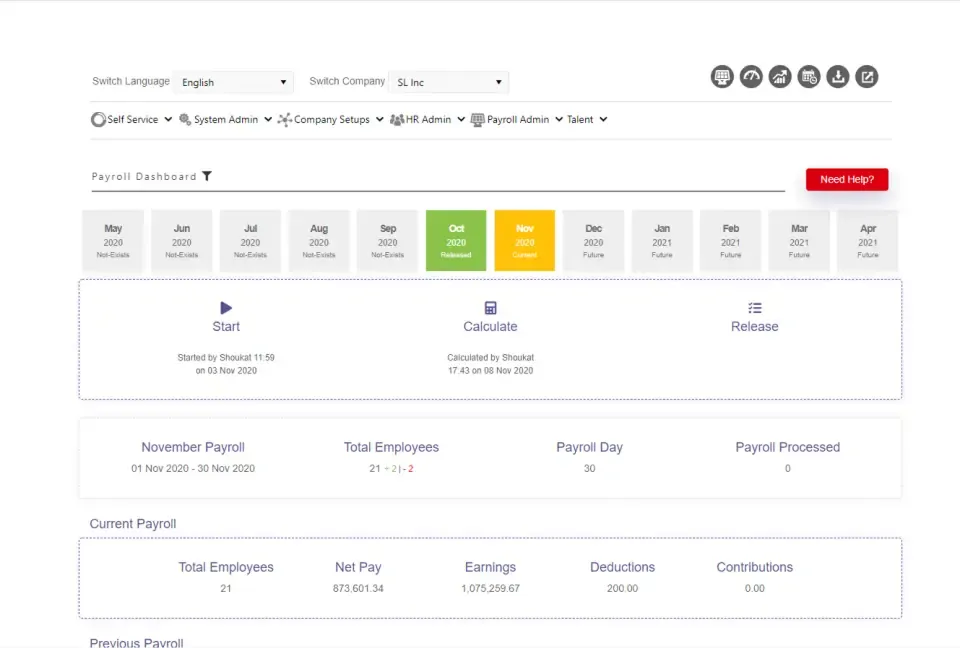Screen dimensions: 960x648
Task: Select the Apr 2021 Future month tile
Action: [868, 241]
